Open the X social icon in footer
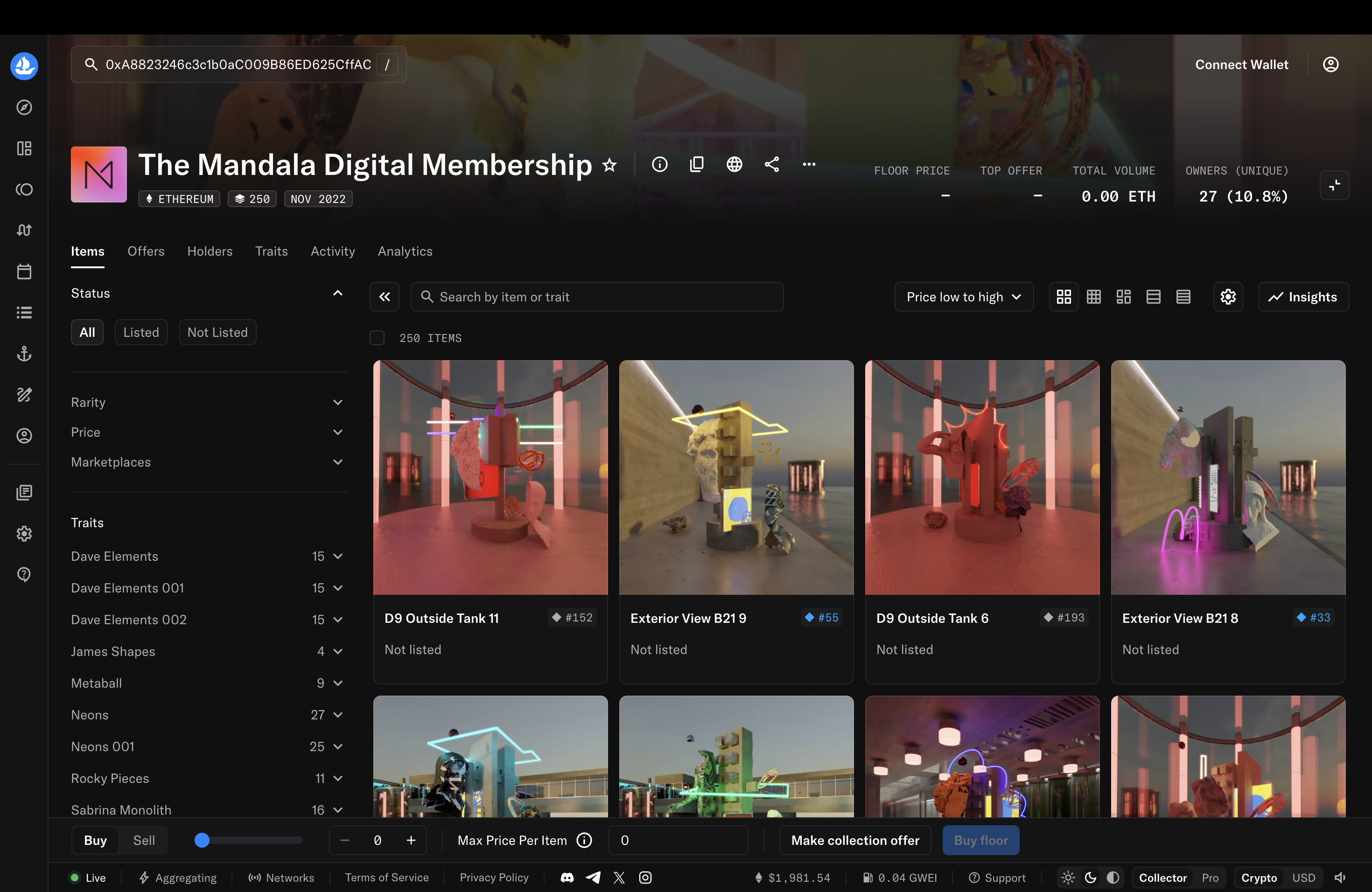 point(619,877)
